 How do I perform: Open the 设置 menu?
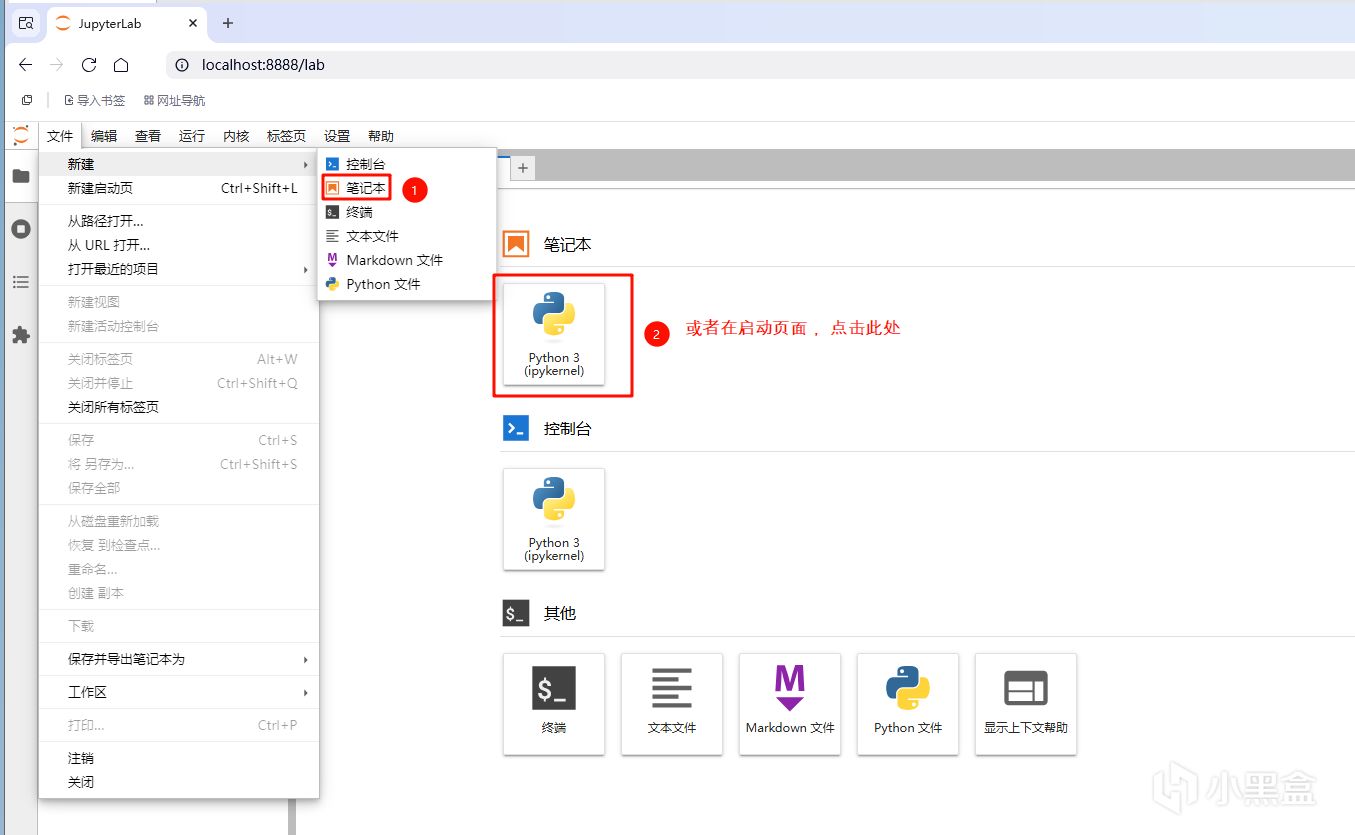(x=337, y=136)
